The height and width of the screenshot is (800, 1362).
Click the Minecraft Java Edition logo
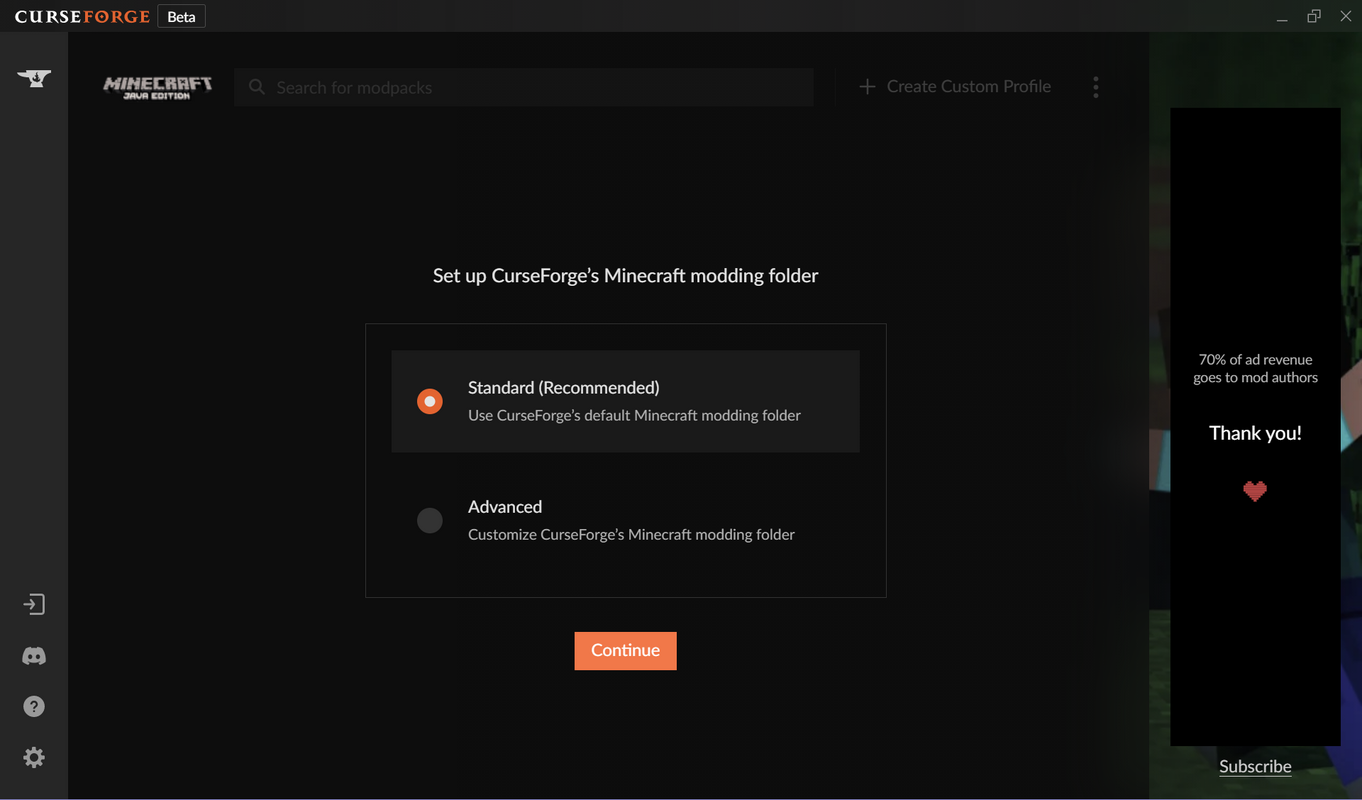158,87
